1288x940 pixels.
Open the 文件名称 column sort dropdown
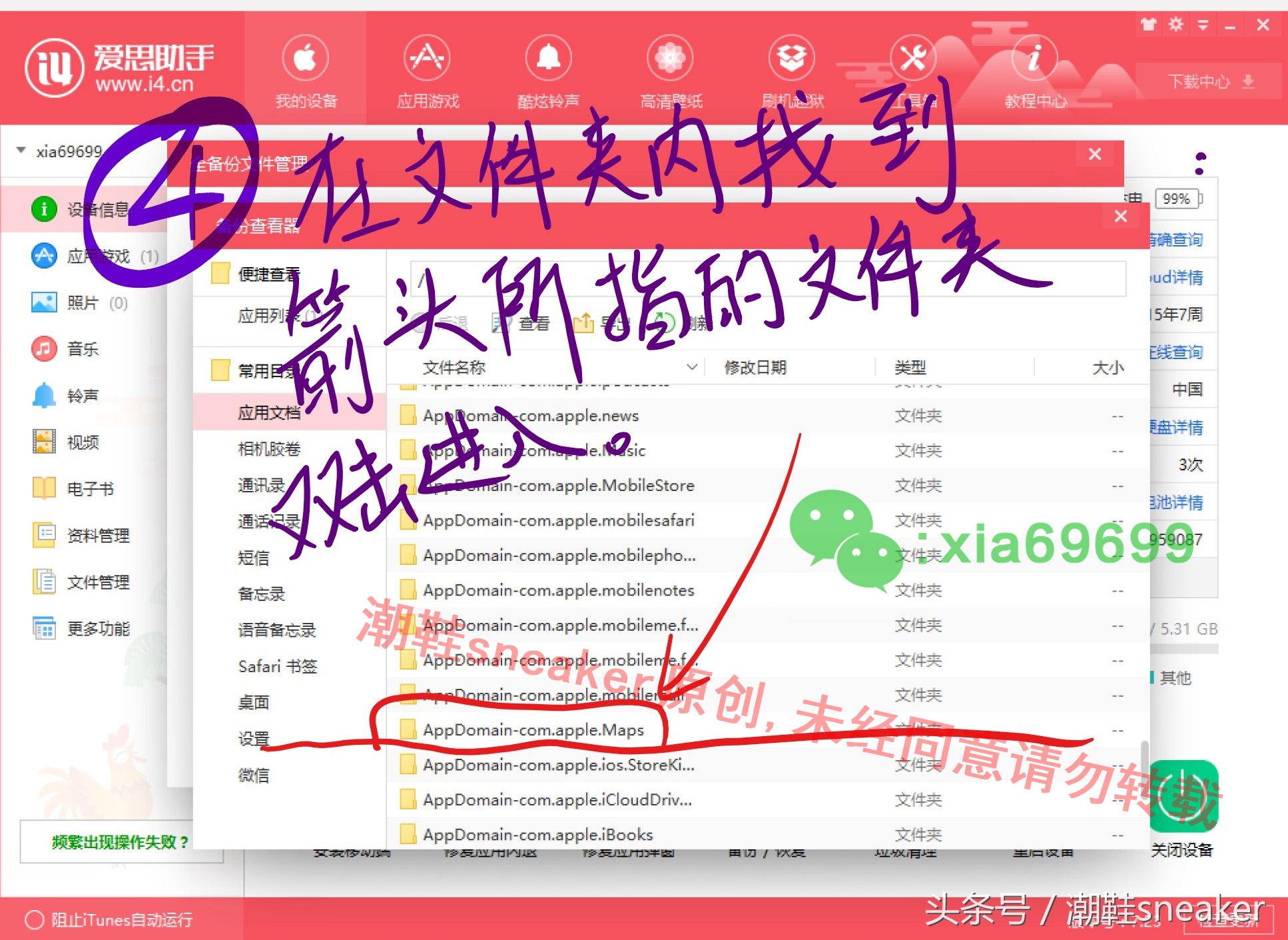pos(692,366)
